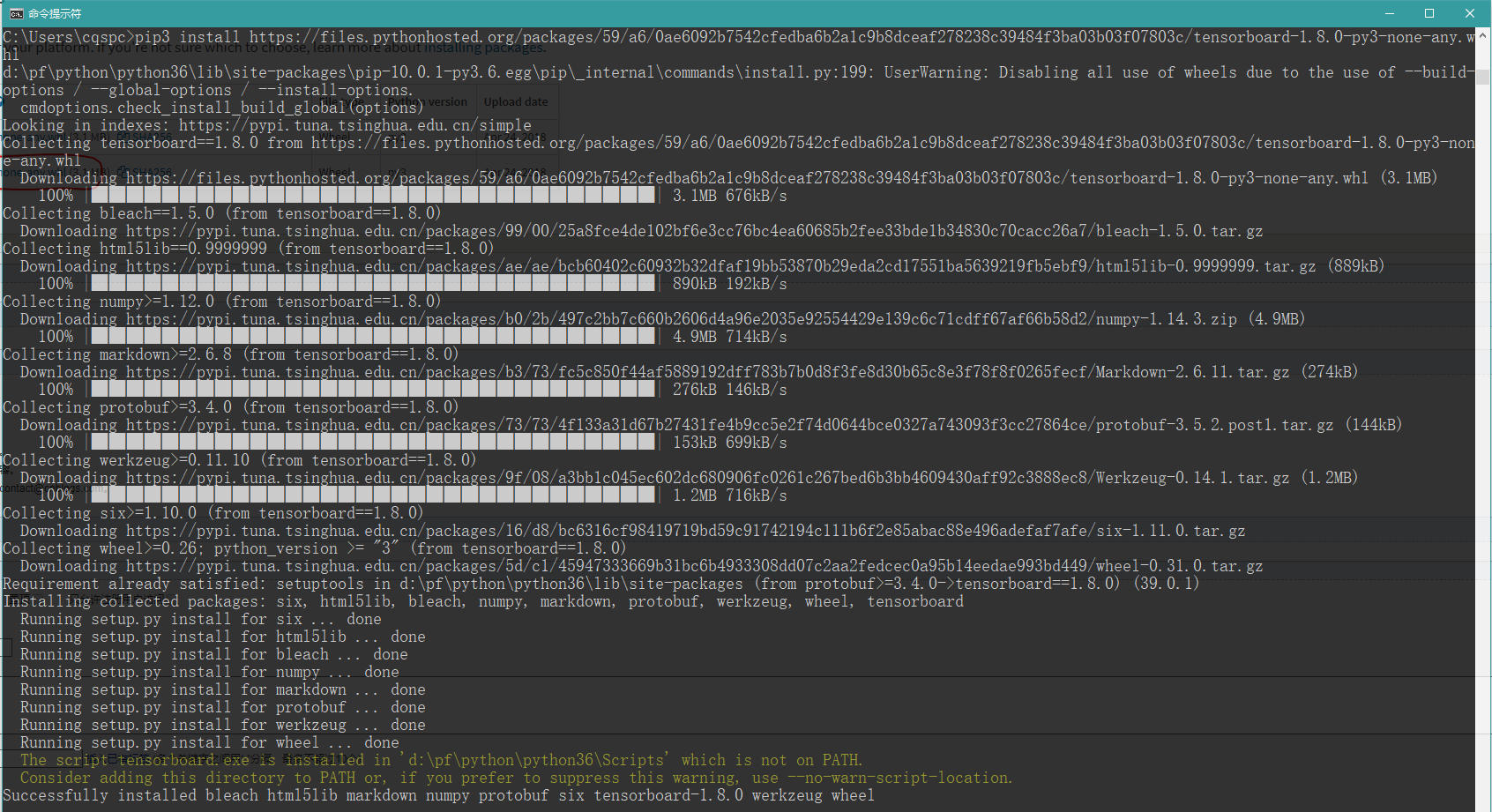Click the 'Collecting tensorboard==1.8.0 from' line
The height and width of the screenshot is (812, 1492).
[x=739, y=143]
